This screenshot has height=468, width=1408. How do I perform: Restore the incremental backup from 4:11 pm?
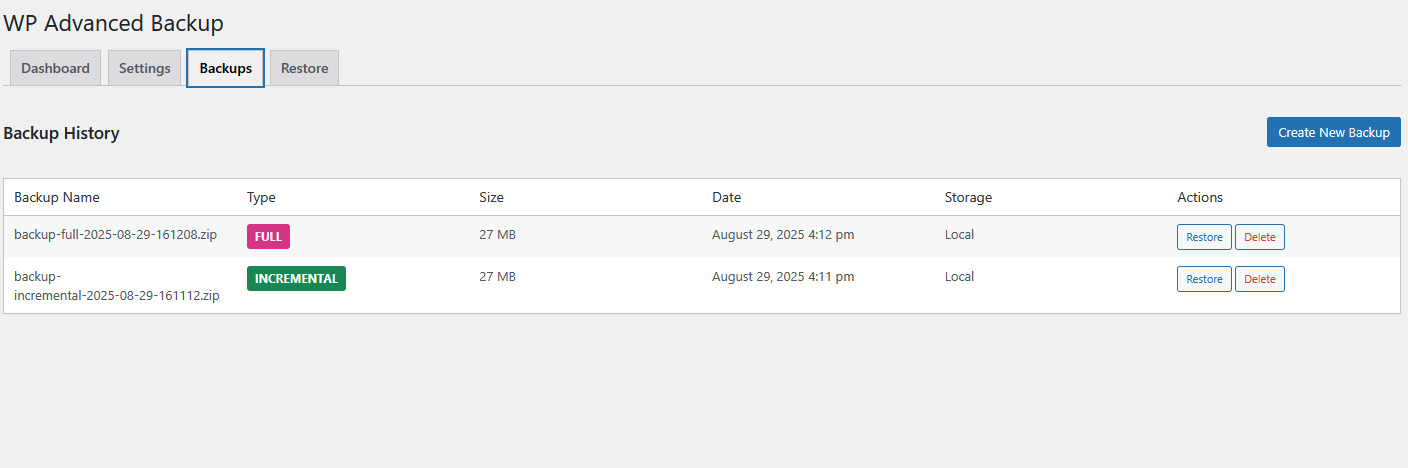(1204, 279)
